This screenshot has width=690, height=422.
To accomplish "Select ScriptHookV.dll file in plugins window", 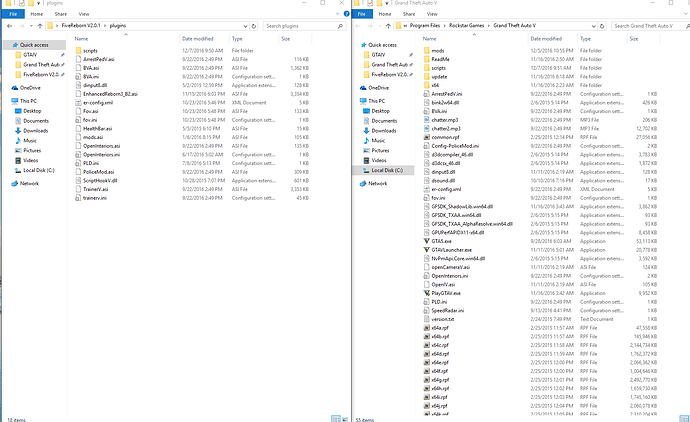I will (x=100, y=181).
